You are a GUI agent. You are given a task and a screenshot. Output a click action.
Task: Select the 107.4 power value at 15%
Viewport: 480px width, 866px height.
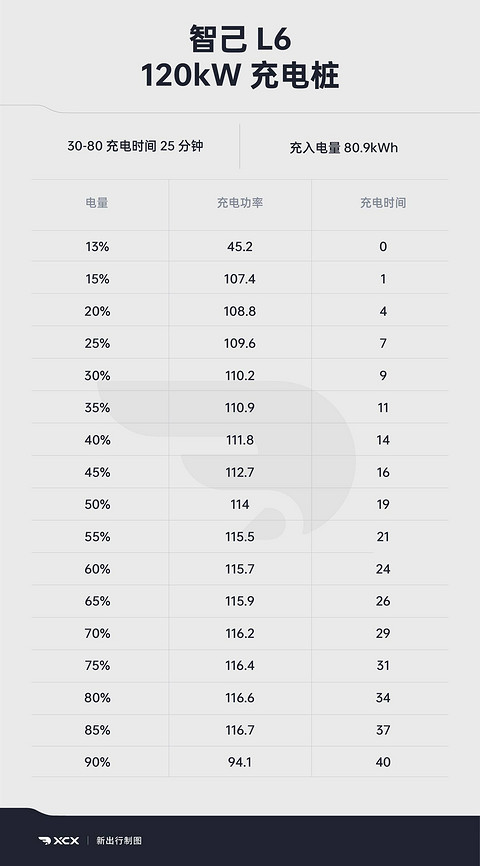tap(240, 279)
